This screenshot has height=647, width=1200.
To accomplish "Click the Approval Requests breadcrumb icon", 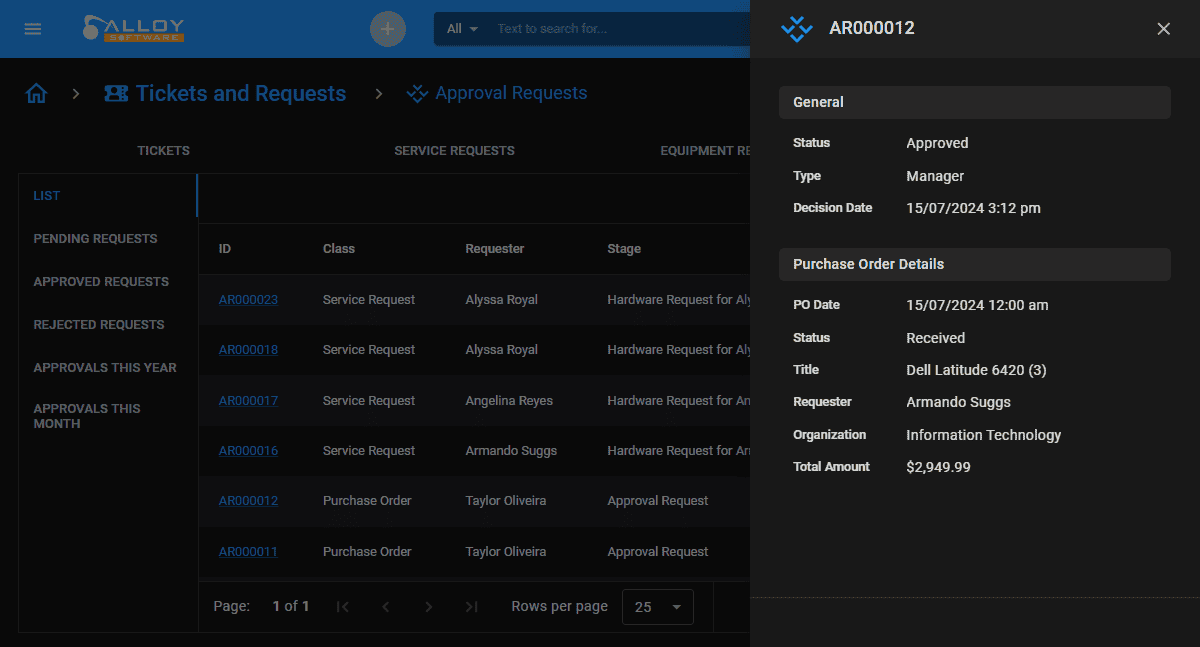I will [417, 93].
